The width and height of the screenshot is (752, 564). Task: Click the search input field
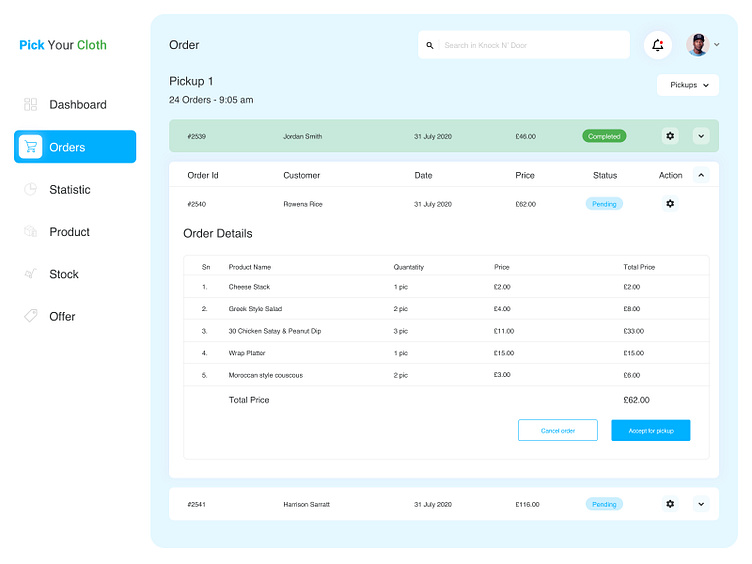[530, 45]
